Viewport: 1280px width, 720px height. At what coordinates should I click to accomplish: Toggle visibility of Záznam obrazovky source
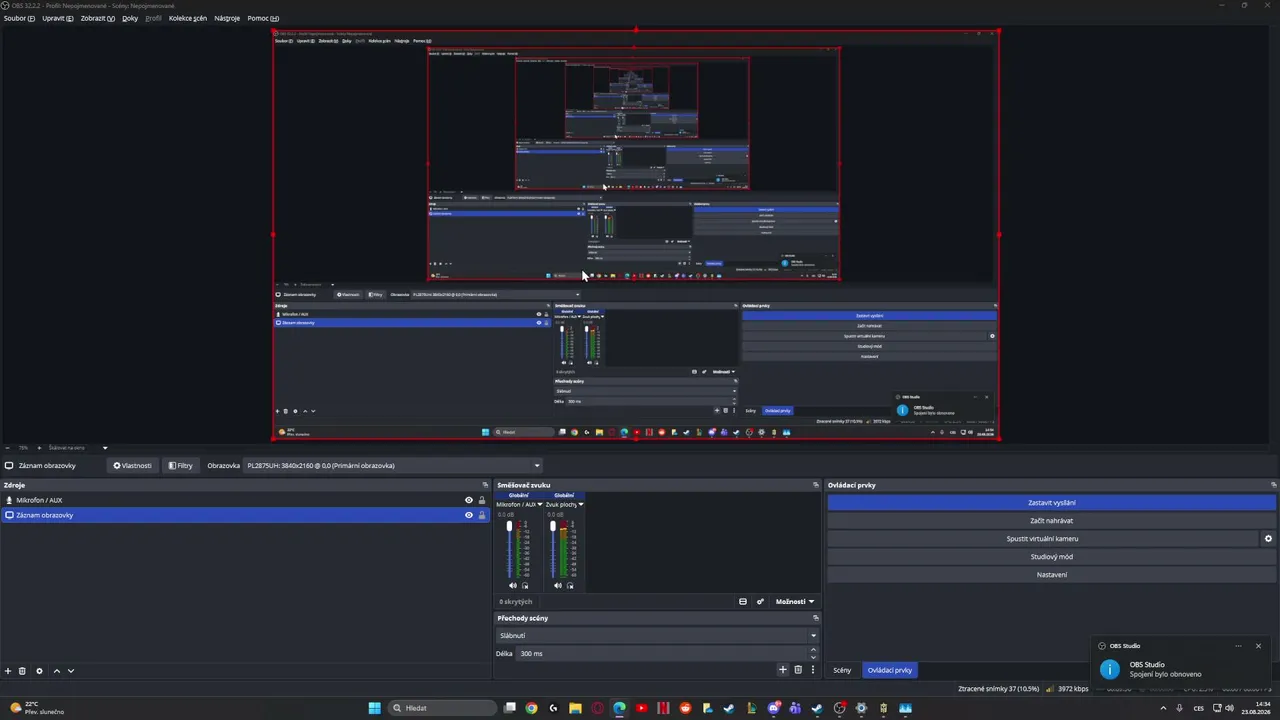468,515
